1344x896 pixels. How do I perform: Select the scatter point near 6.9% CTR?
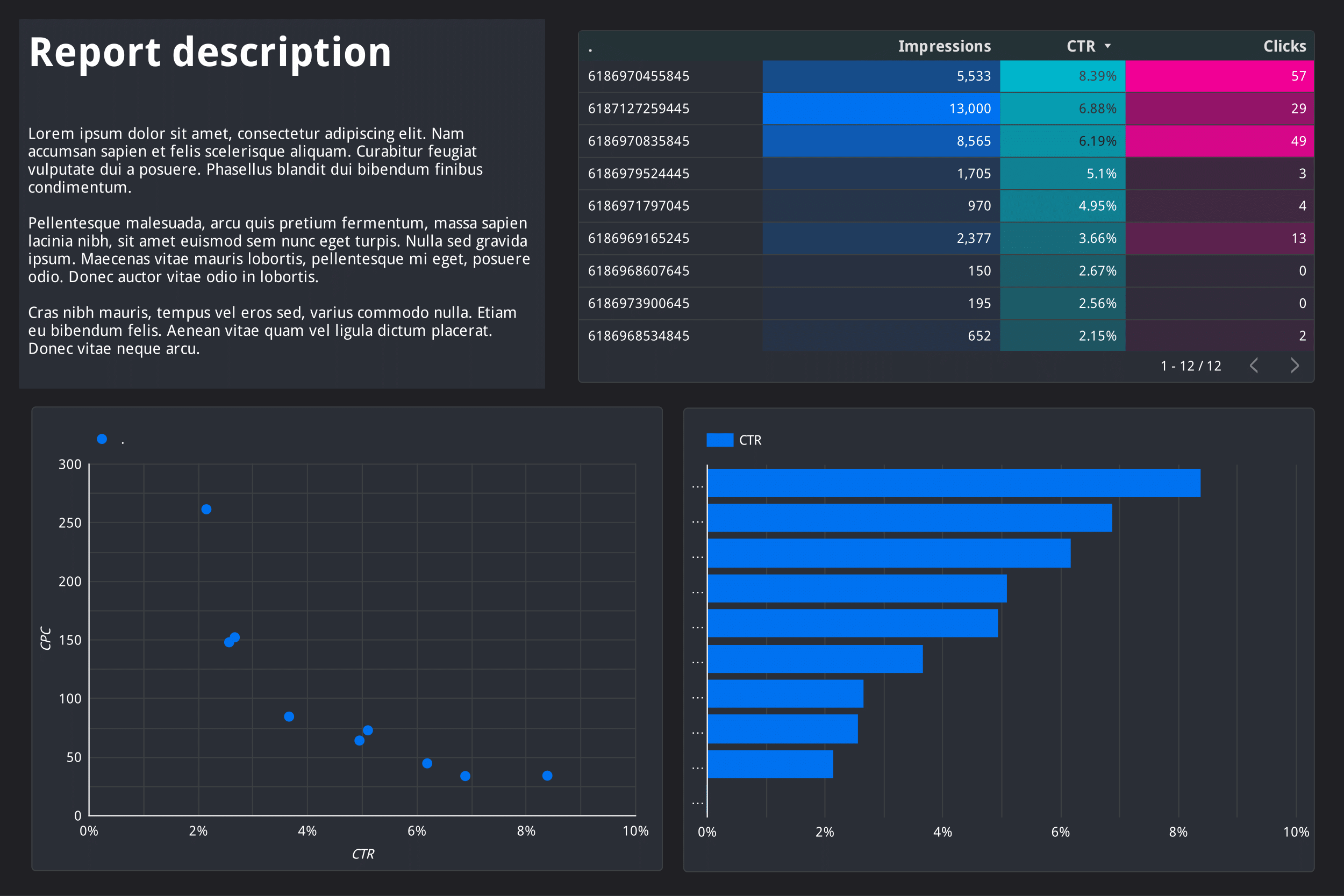tap(465, 776)
